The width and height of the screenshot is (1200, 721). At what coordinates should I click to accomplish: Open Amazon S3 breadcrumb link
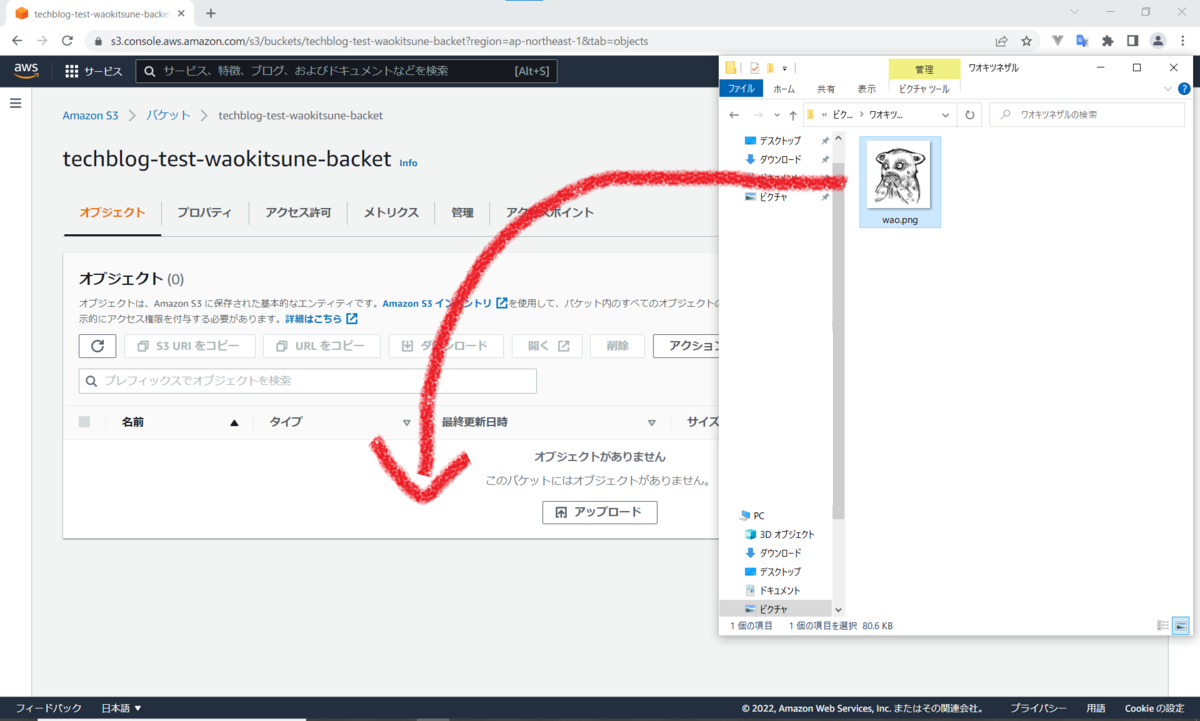(x=91, y=115)
